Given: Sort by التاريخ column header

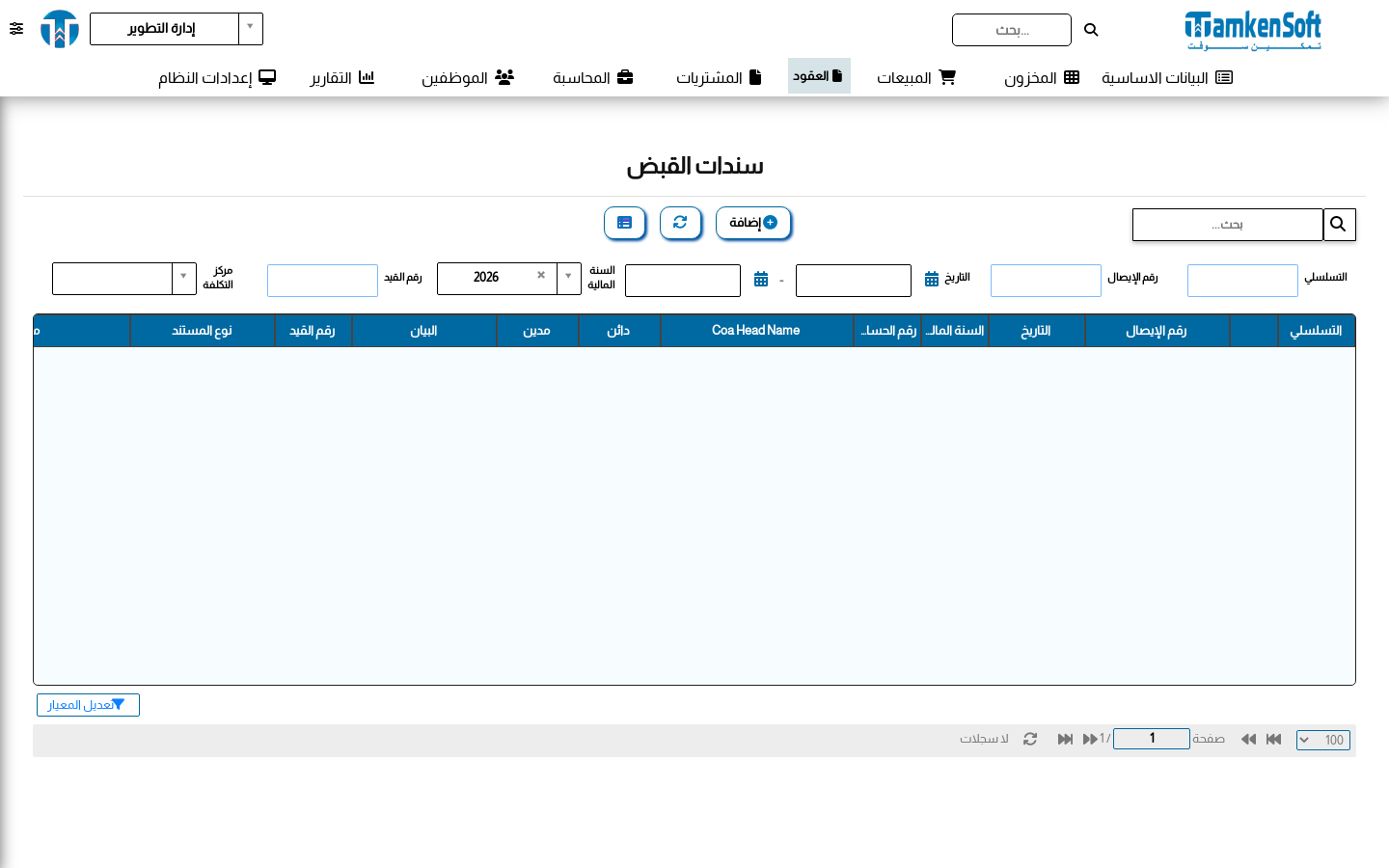Looking at the screenshot, I should point(1036,331).
